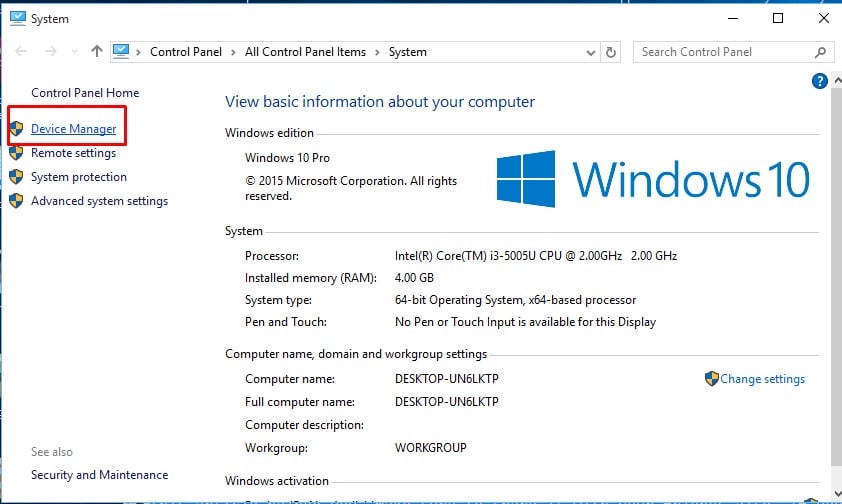
Task: Minimize the System window
Action: [733, 18]
